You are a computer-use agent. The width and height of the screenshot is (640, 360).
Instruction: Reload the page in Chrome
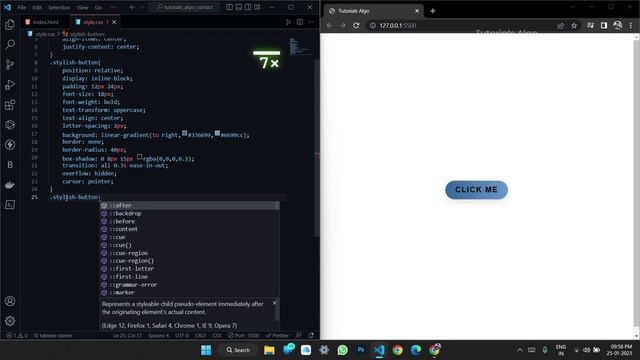[x=356, y=25]
